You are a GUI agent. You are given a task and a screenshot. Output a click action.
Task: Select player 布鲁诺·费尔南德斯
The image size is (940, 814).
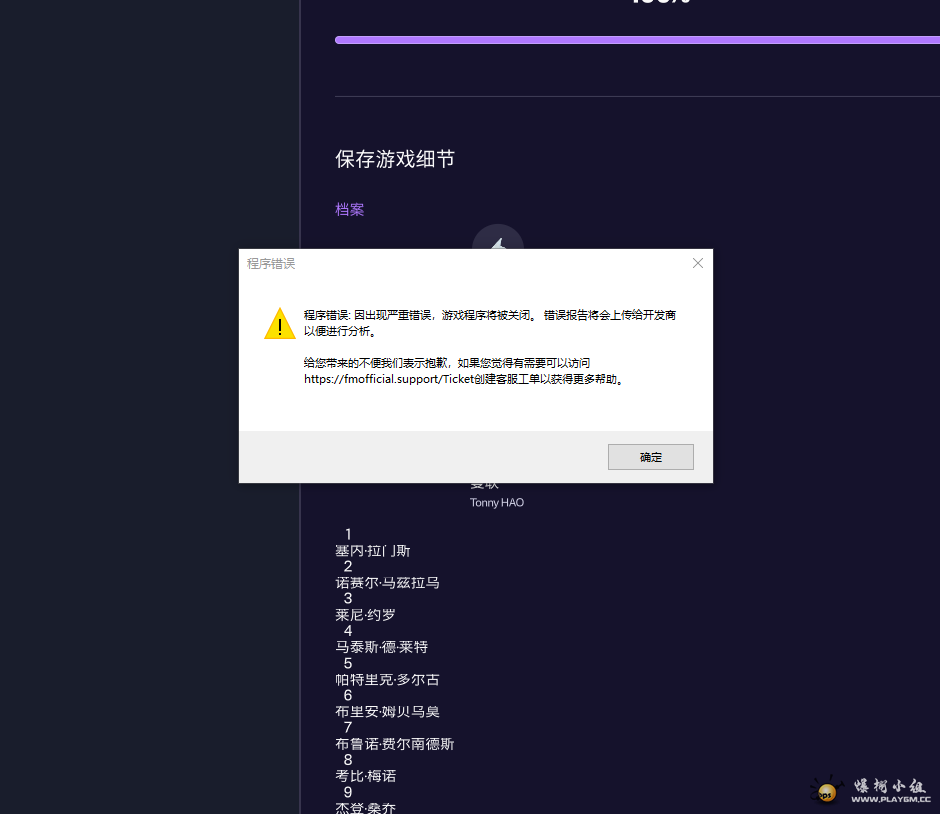pyautogui.click(x=394, y=744)
